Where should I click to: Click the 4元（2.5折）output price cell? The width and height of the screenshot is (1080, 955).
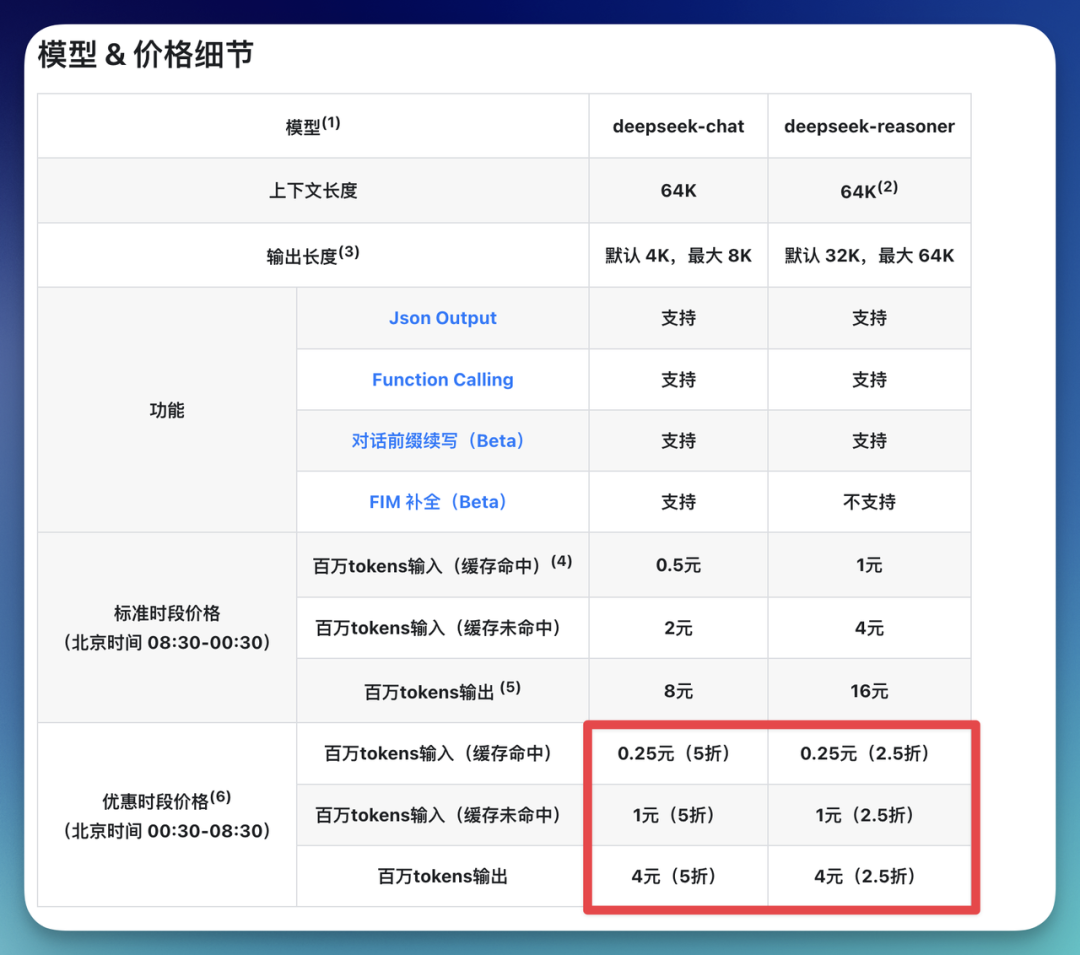pos(865,876)
